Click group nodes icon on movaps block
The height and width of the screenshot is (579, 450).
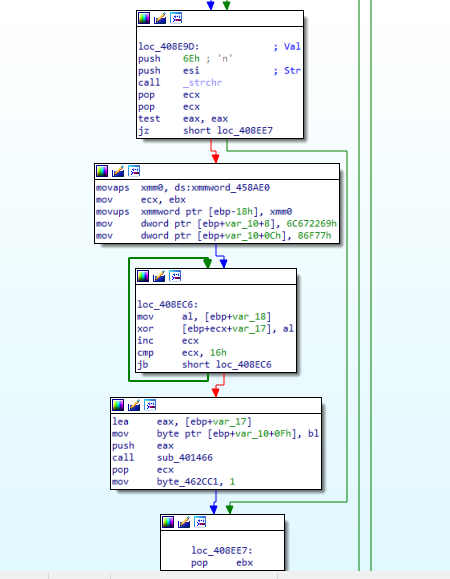click(134, 171)
